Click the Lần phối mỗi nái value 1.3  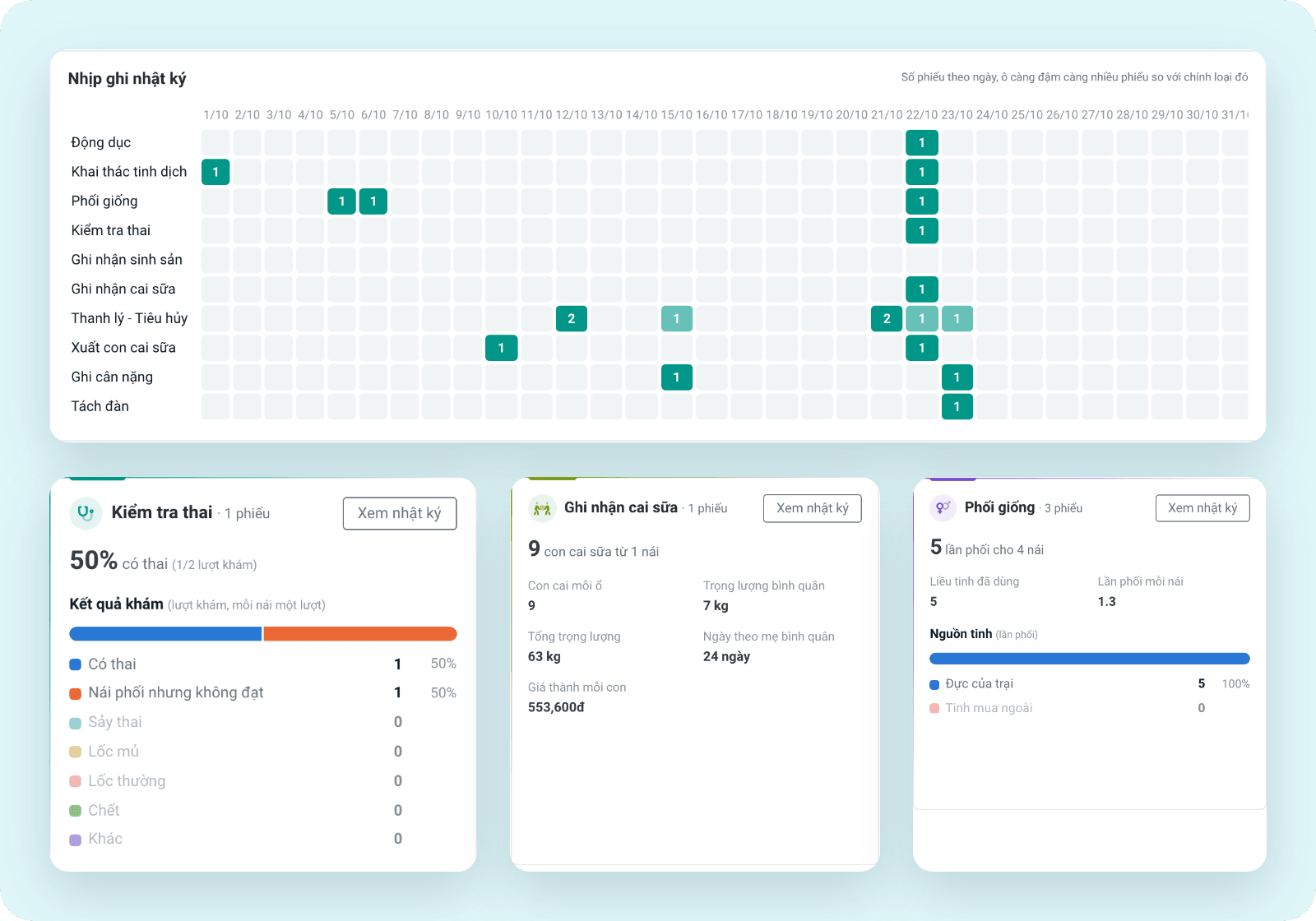coord(1106,602)
